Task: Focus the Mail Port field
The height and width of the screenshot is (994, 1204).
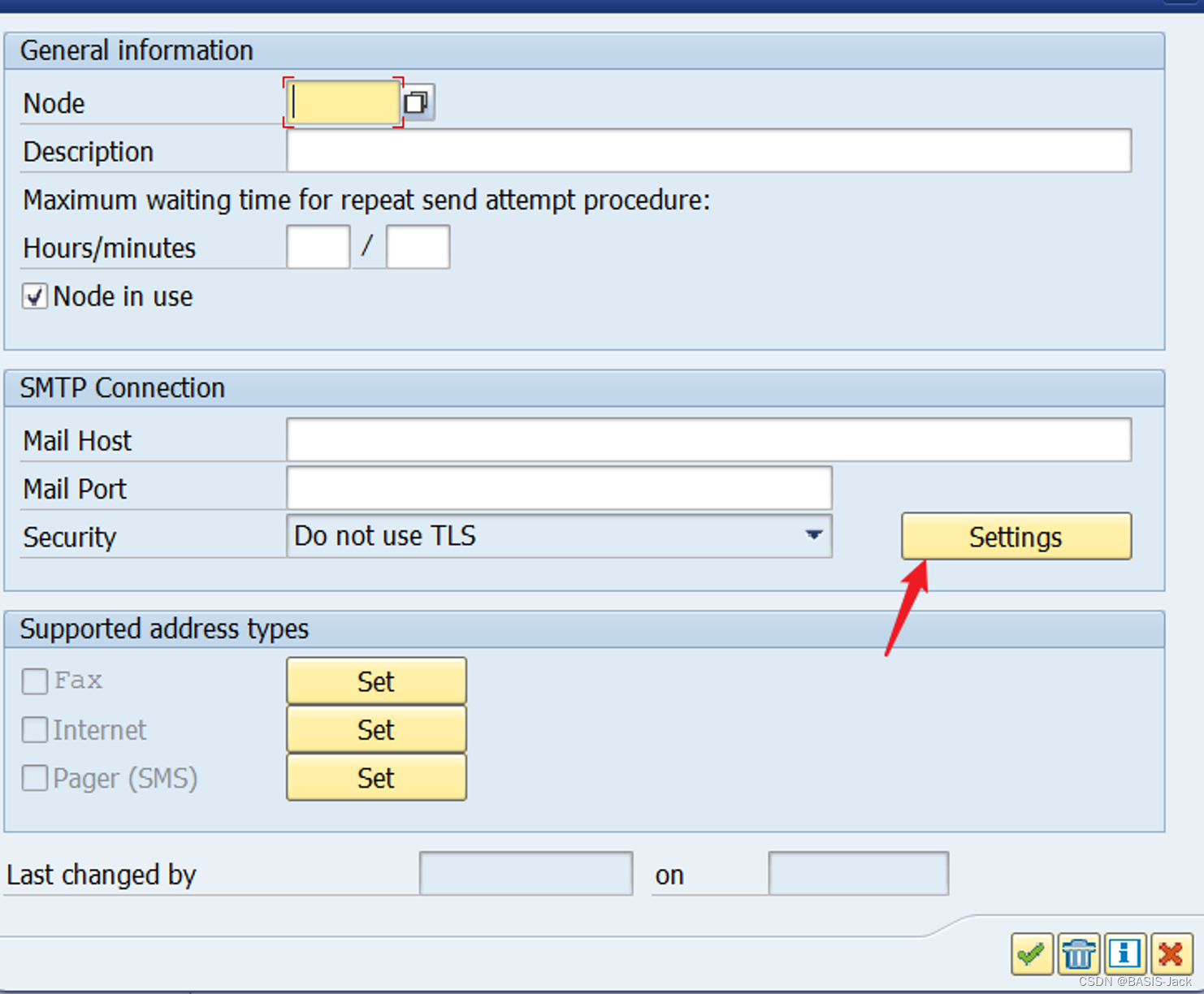Action: coord(559,488)
